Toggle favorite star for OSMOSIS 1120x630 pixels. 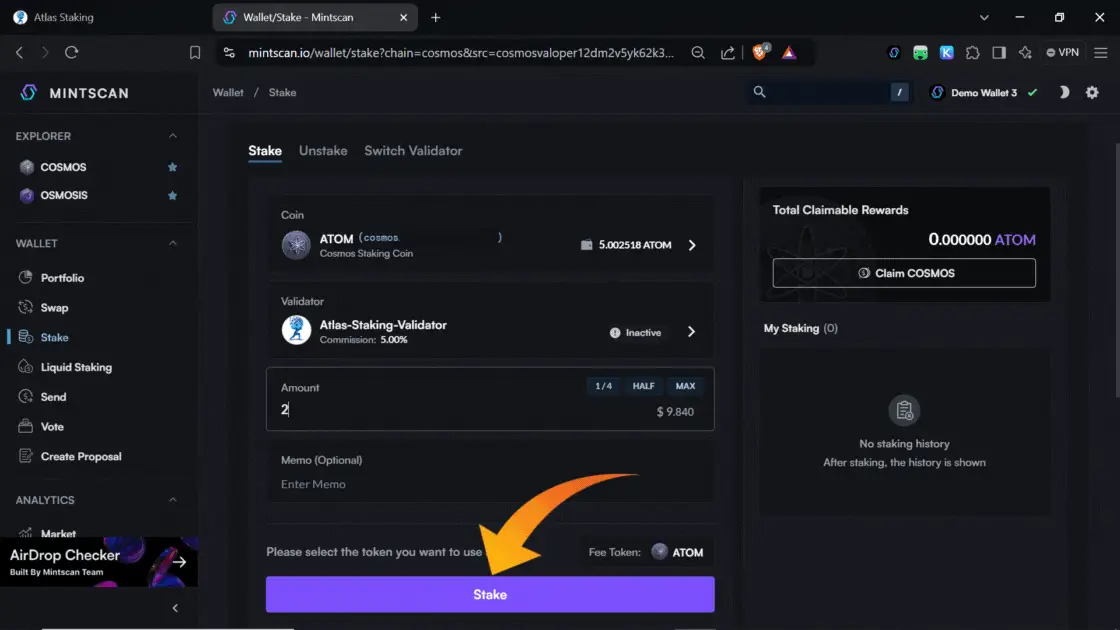point(173,195)
